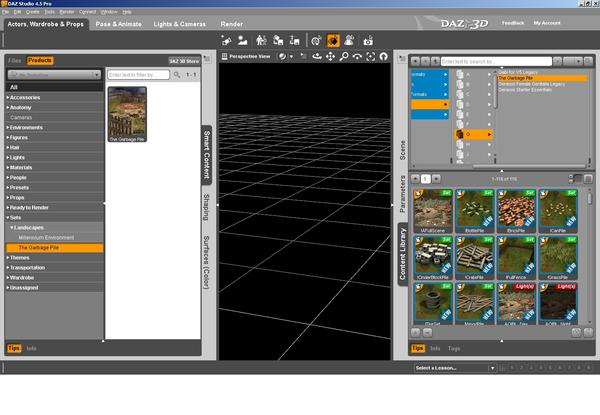Click the library folder horizontal scrollbar

pyautogui.click(x=528, y=166)
